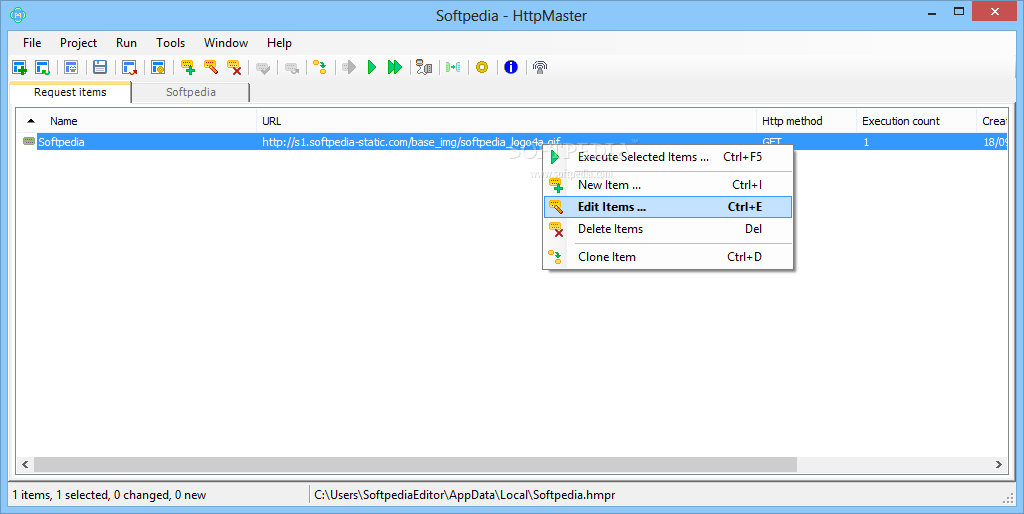Choose Delete Items in context menu
Screen dimensions: 1024x514
click(x=667, y=229)
